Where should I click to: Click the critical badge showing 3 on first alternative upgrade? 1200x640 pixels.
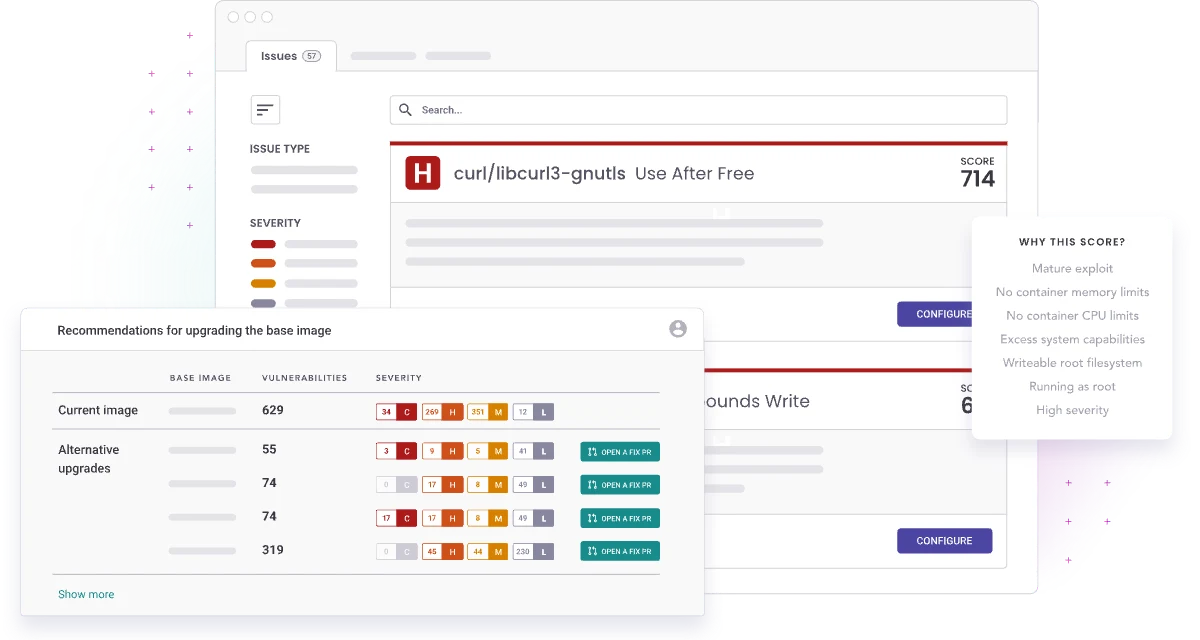395,450
